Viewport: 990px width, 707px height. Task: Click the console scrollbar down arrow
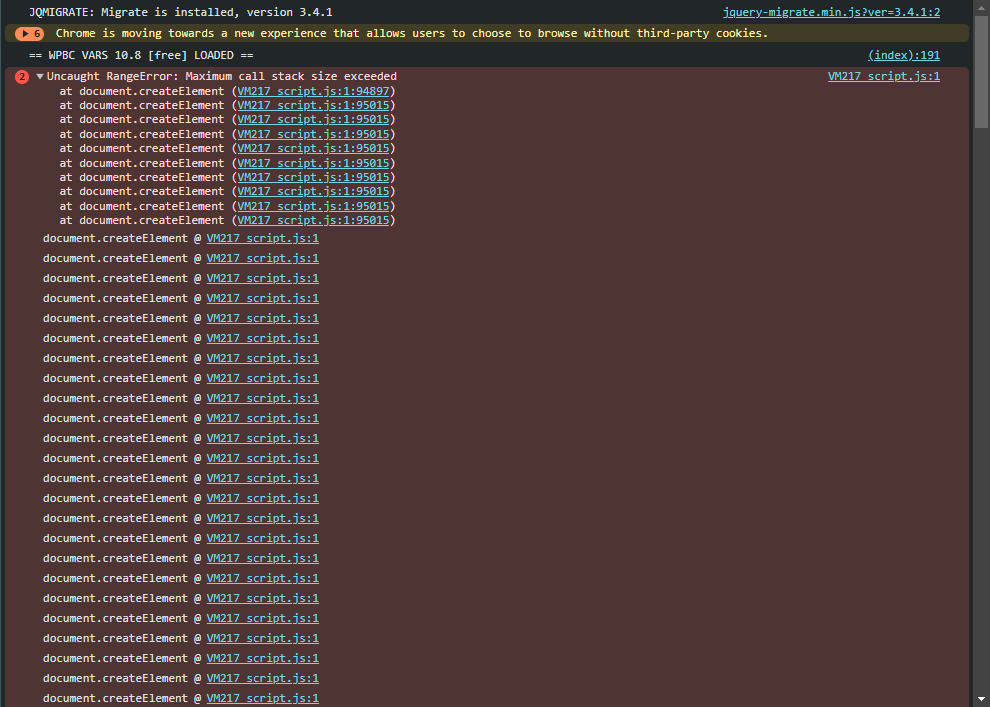981,699
